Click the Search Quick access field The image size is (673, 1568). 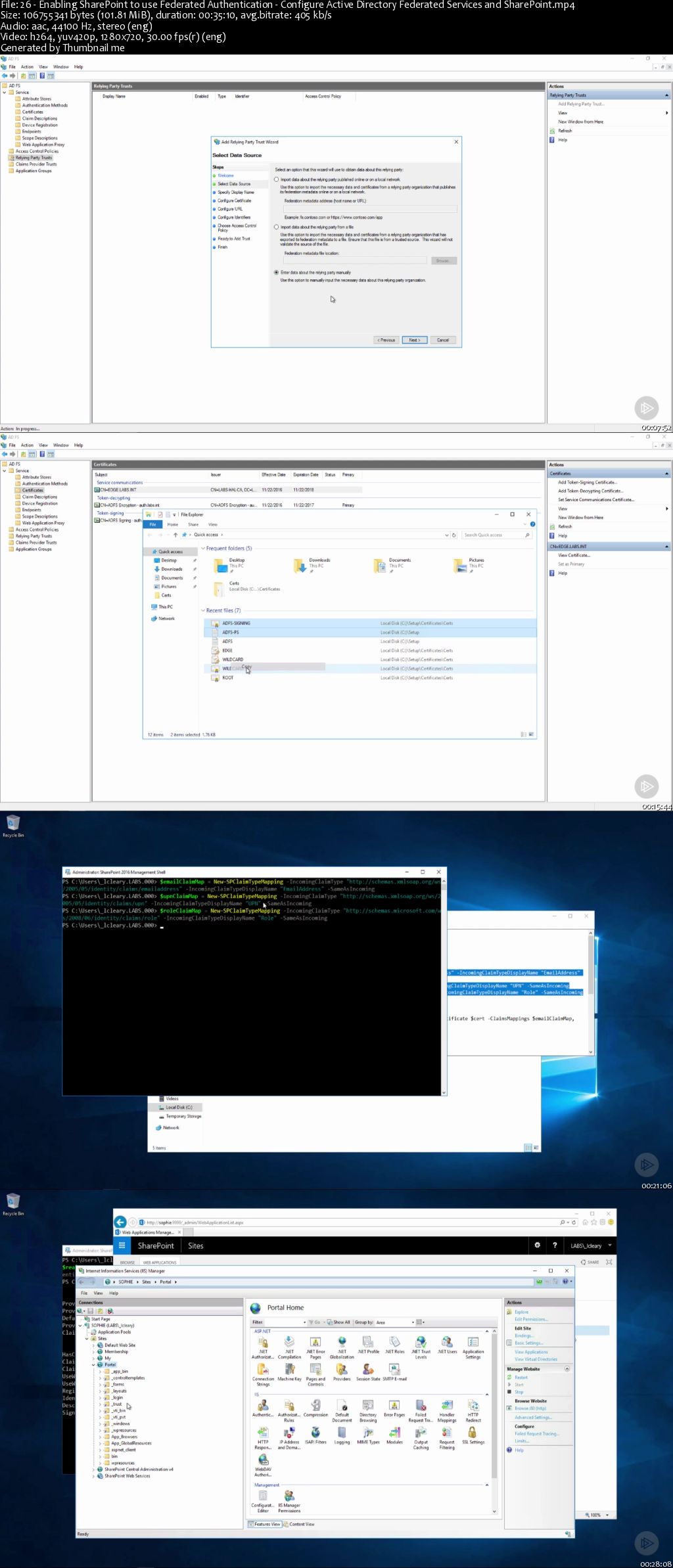pyautogui.click(x=496, y=535)
